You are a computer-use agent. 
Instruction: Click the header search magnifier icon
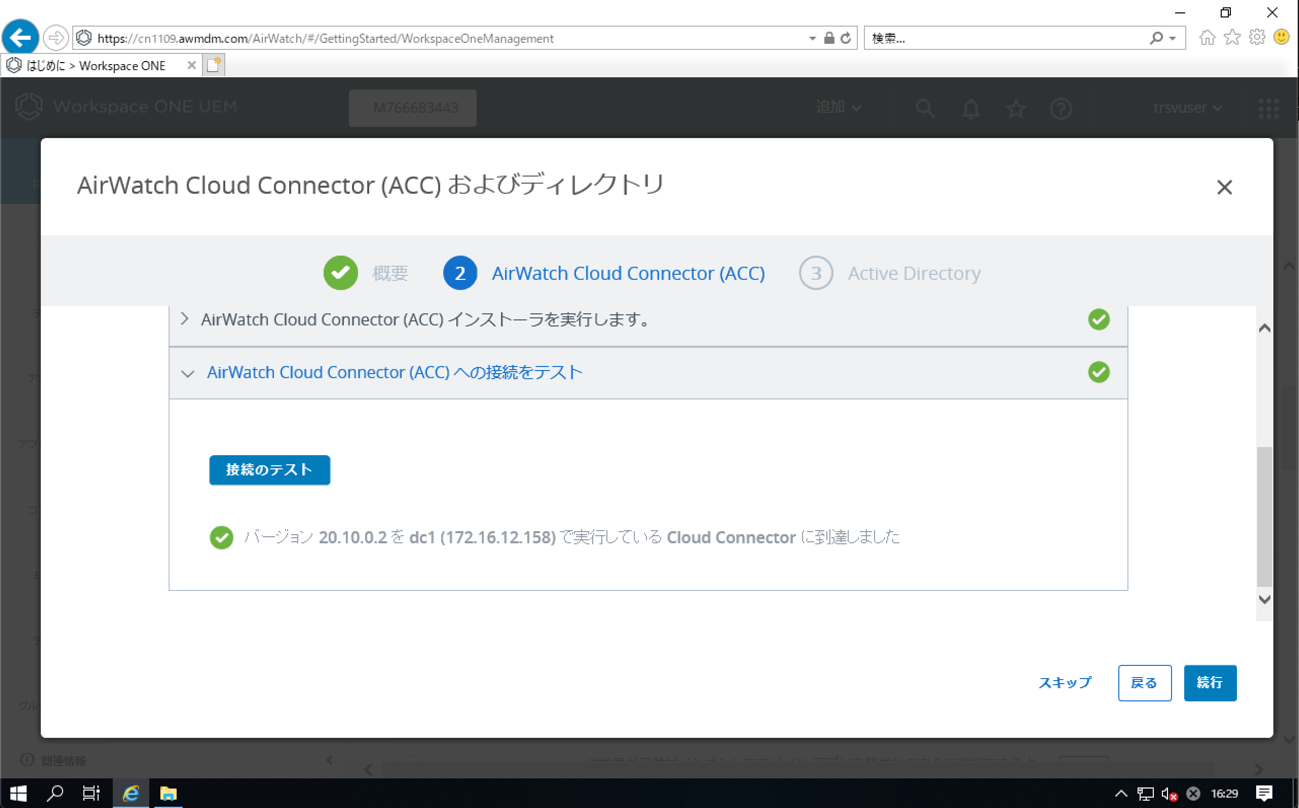pyautogui.click(x=925, y=108)
